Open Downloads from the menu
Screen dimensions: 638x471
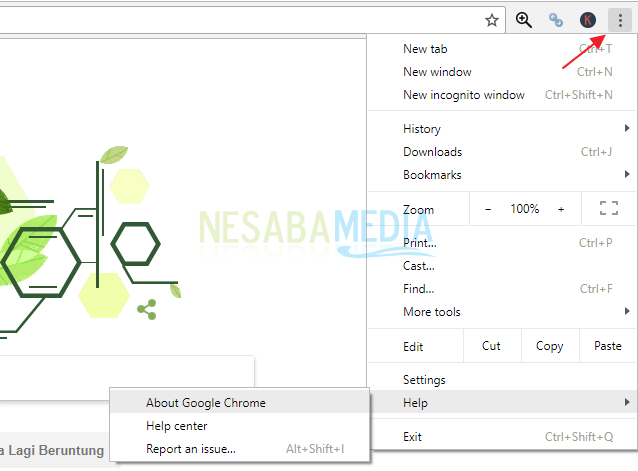tap(503, 152)
